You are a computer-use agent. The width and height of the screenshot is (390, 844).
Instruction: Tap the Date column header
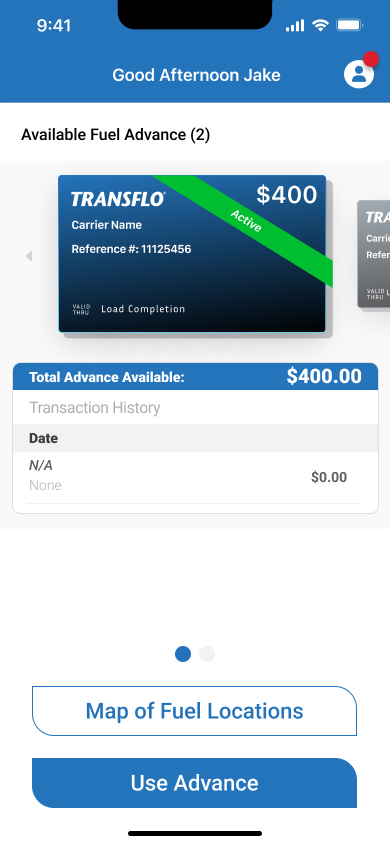point(44,438)
